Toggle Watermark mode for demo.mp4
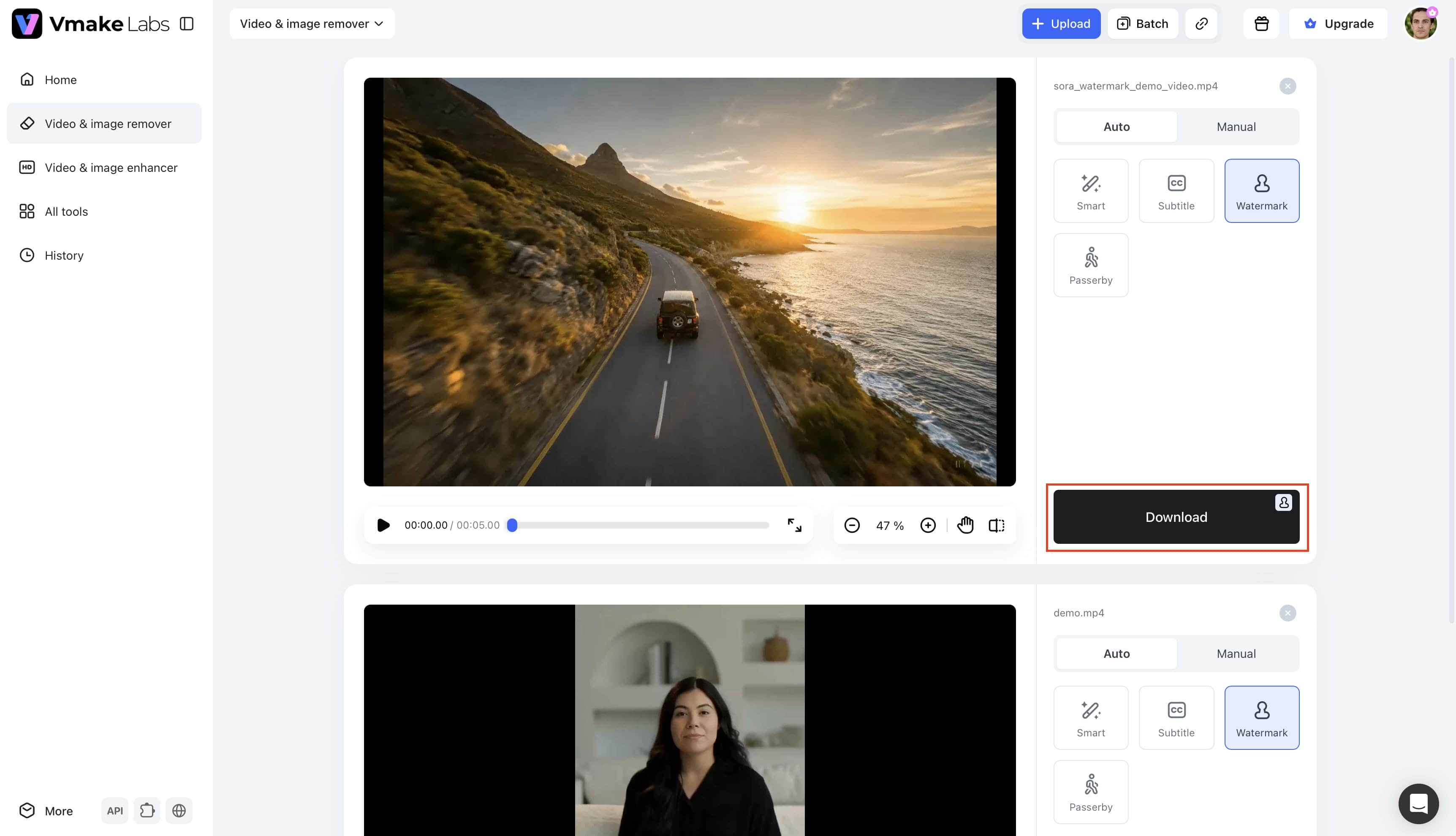This screenshot has width=1456, height=836. (x=1262, y=718)
